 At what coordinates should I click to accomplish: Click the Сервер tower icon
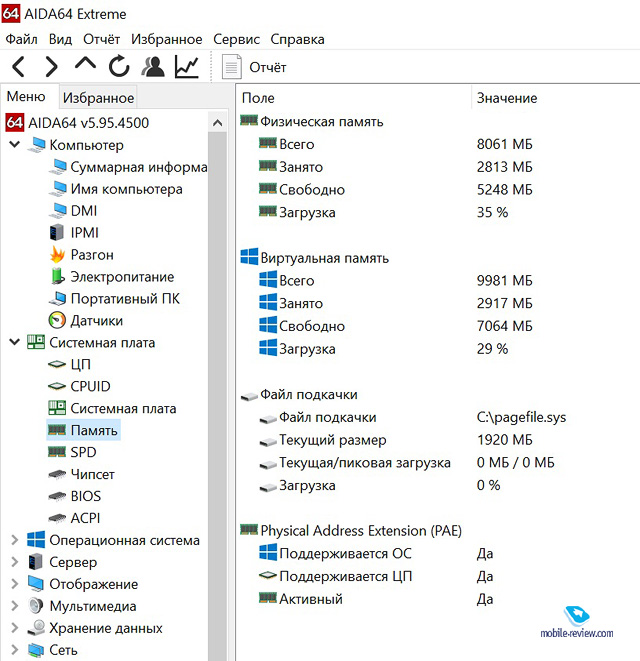click(36, 562)
